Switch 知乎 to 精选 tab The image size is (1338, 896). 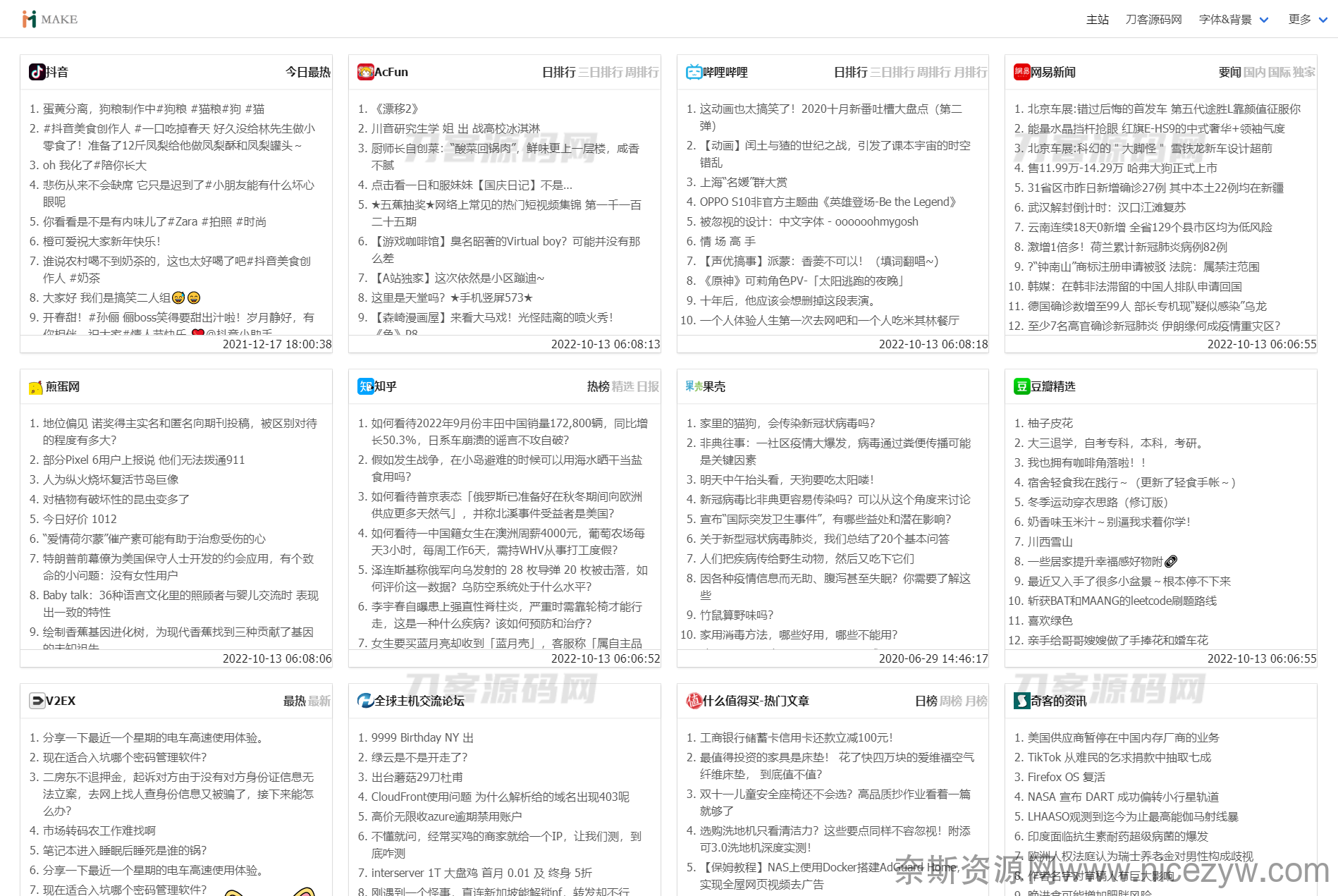point(623,386)
